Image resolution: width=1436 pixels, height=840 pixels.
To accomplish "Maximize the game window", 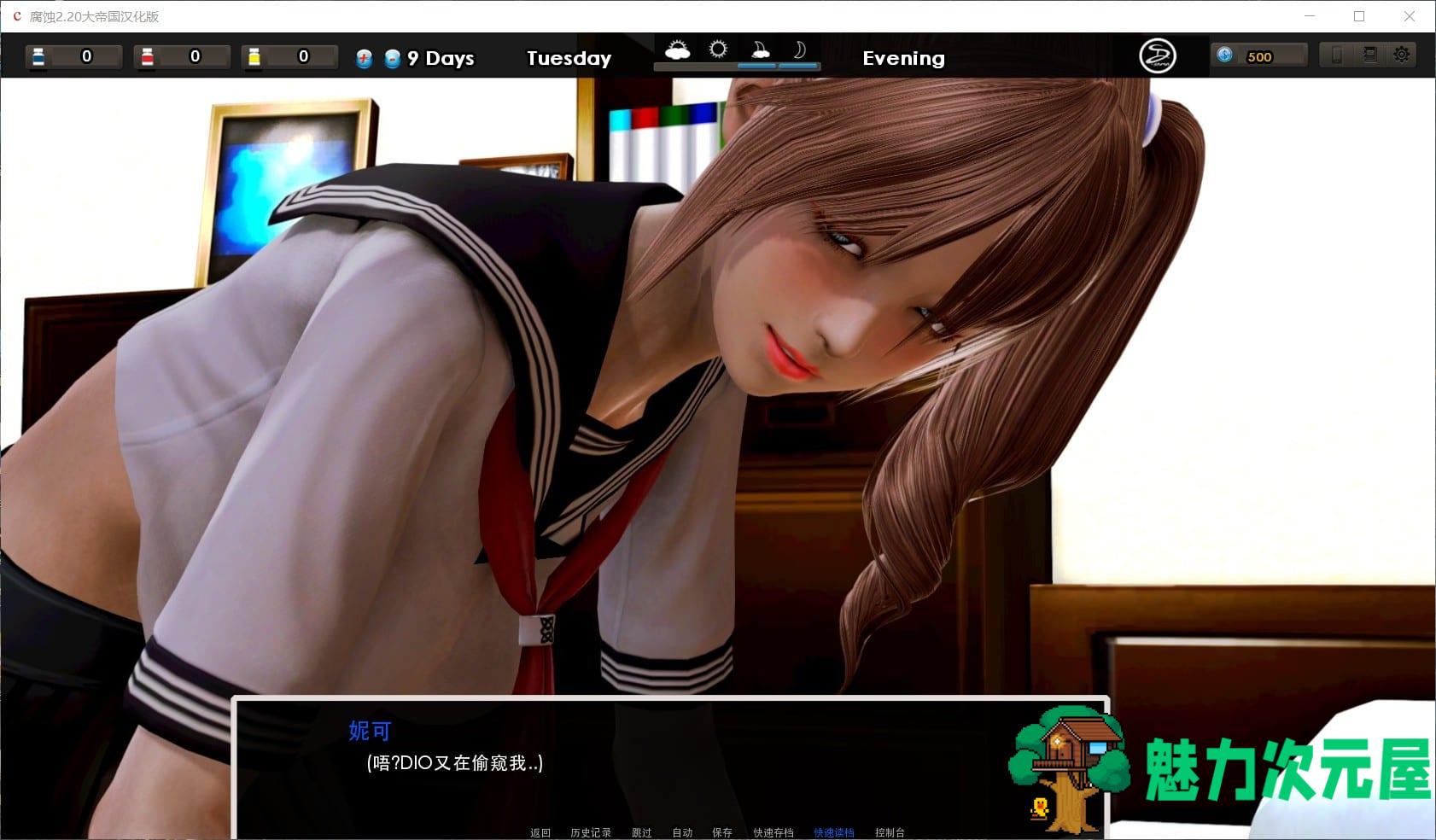I will click(1359, 16).
